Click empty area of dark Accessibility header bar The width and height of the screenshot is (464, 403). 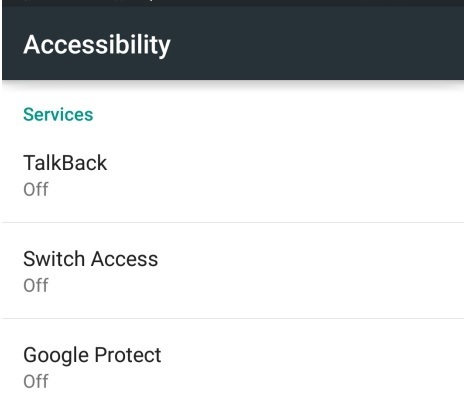point(317,43)
